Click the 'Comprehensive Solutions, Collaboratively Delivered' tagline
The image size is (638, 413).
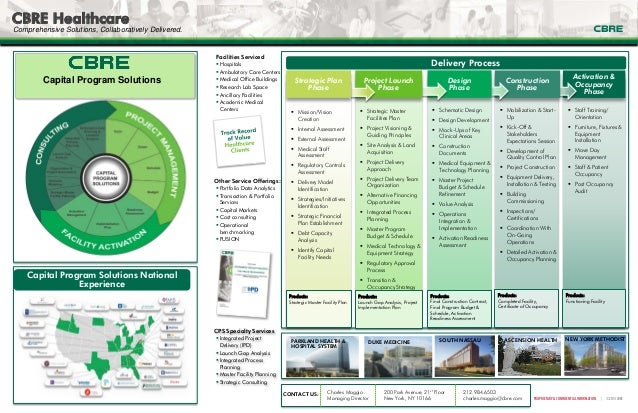98,29
